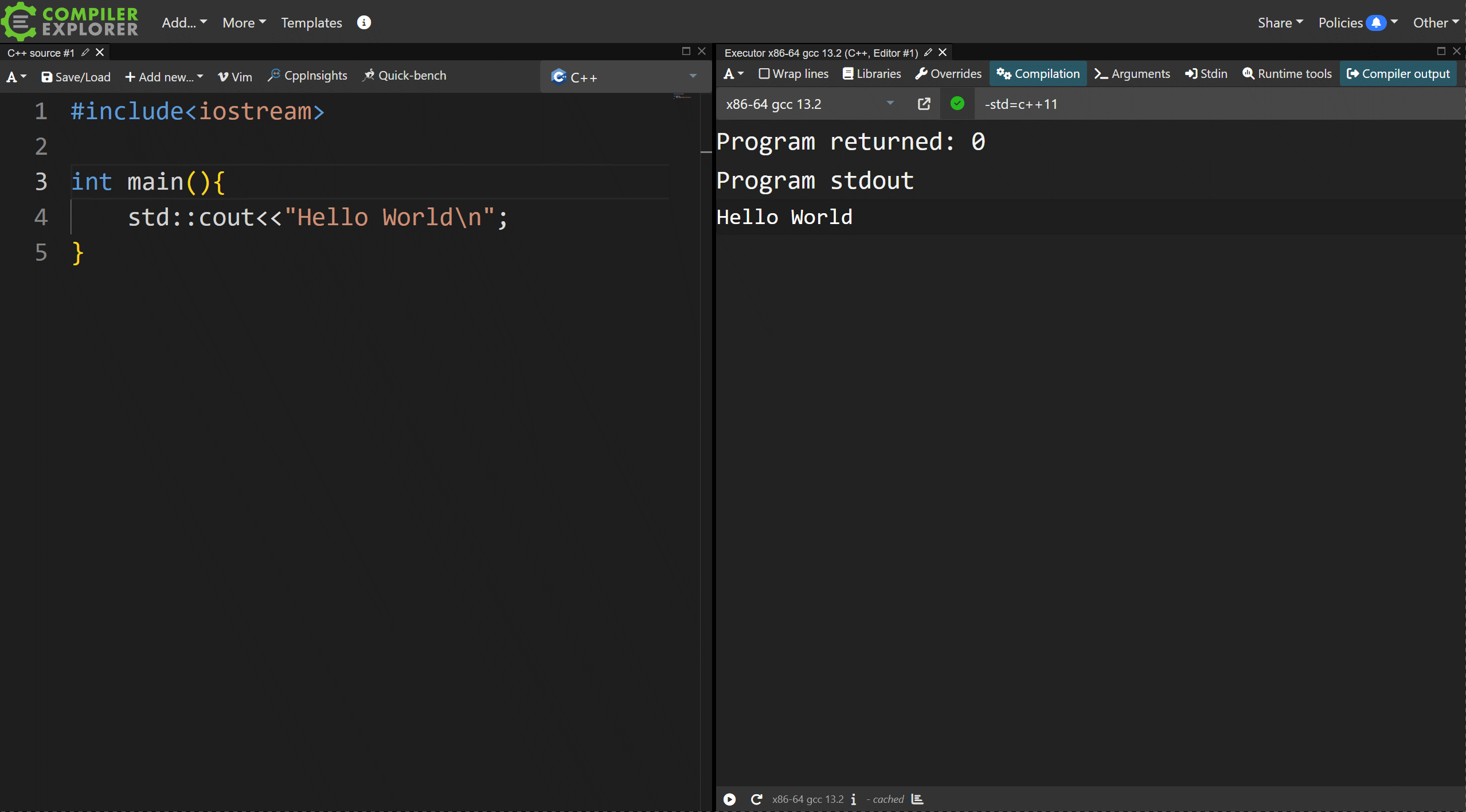Expand the Share menu options

click(x=1280, y=22)
